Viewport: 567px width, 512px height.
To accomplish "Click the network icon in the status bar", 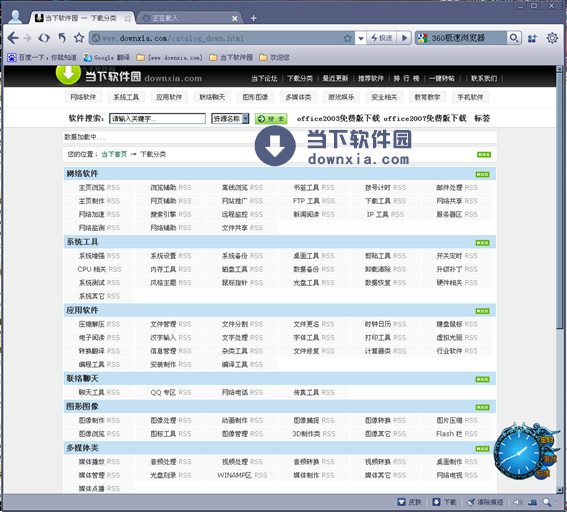I will coord(532,502).
